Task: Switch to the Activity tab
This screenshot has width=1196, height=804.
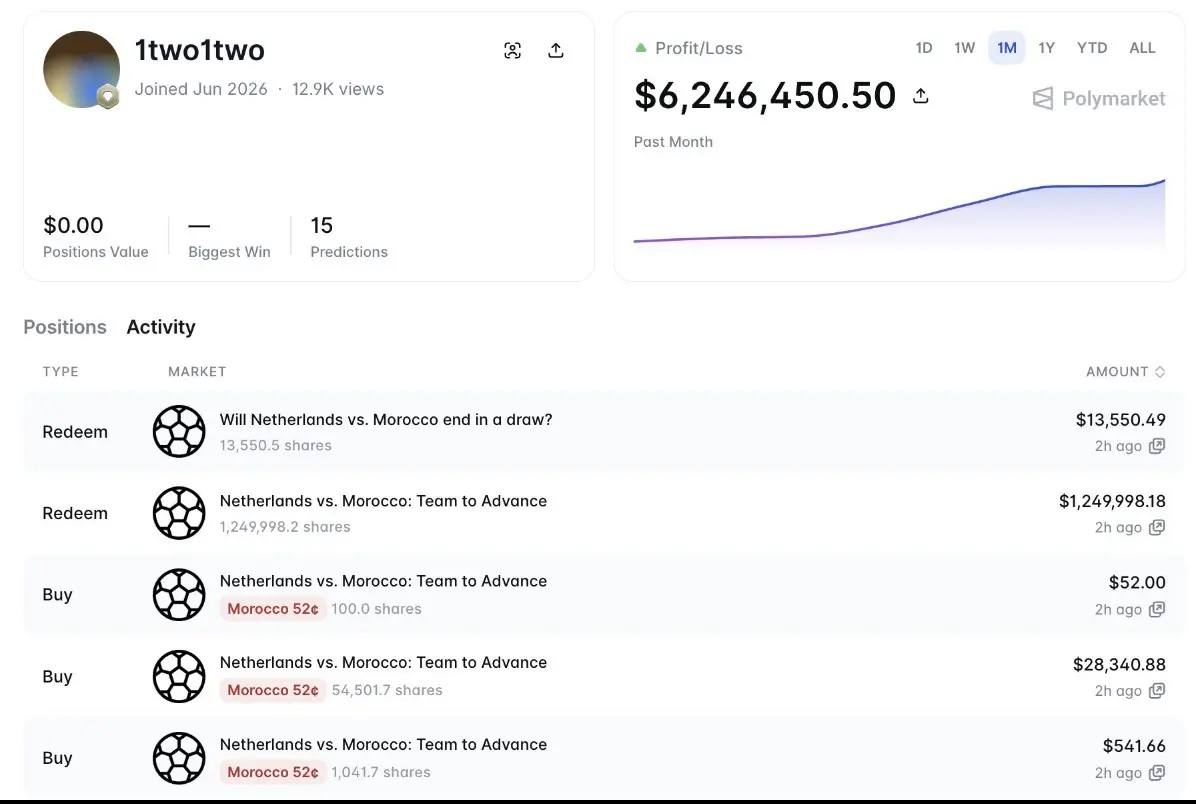Action: 161,327
